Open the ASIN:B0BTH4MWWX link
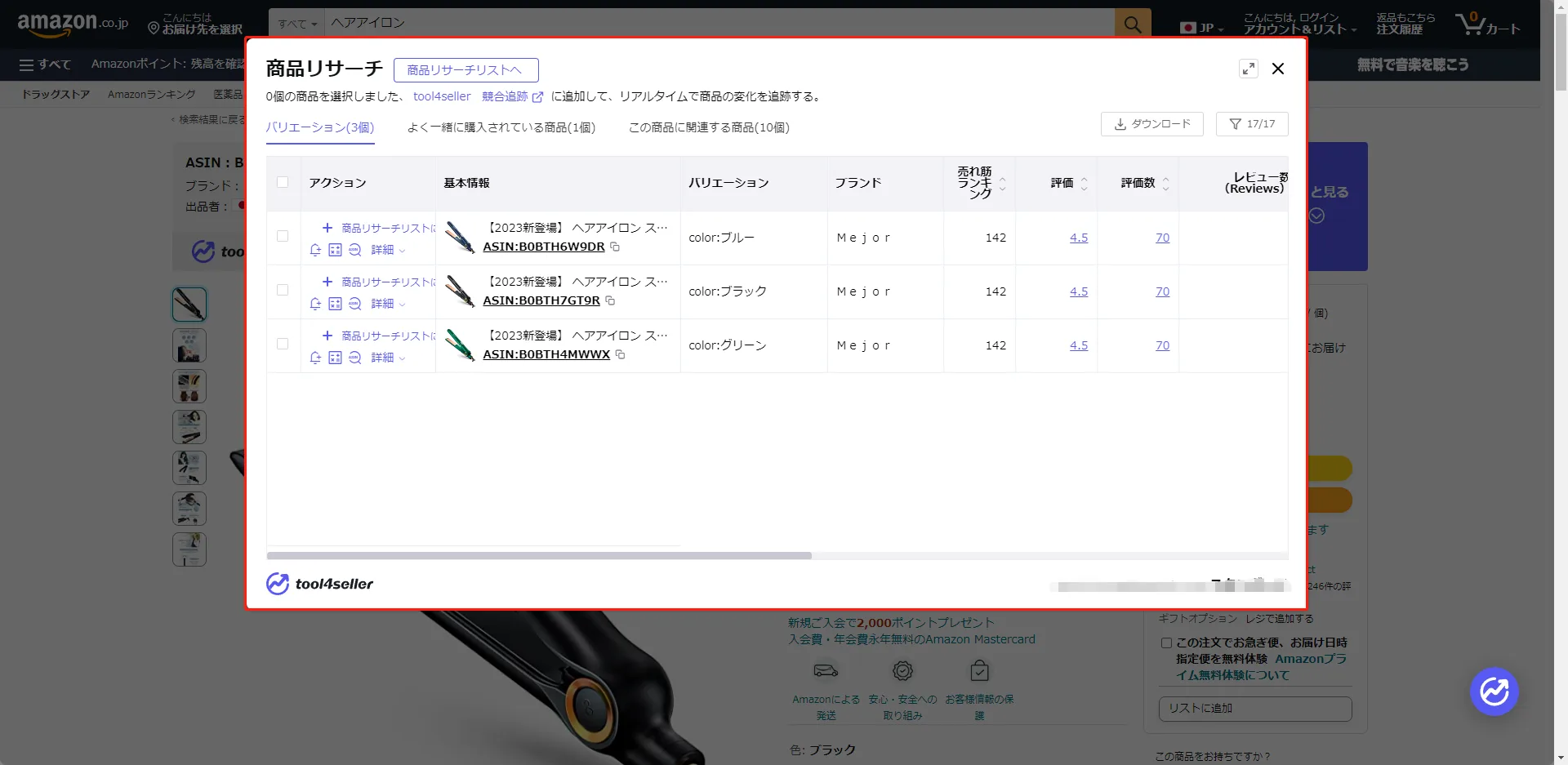1568x765 pixels. point(546,354)
